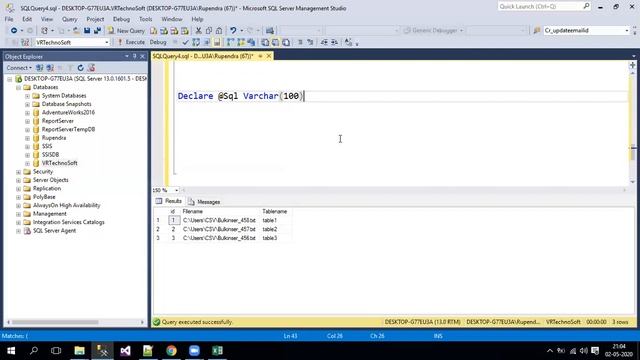Image resolution: width=640 pixels, height=360 pixels.
Task: Click the Refresh icon in Object Explorer
Action: point(80,68)
